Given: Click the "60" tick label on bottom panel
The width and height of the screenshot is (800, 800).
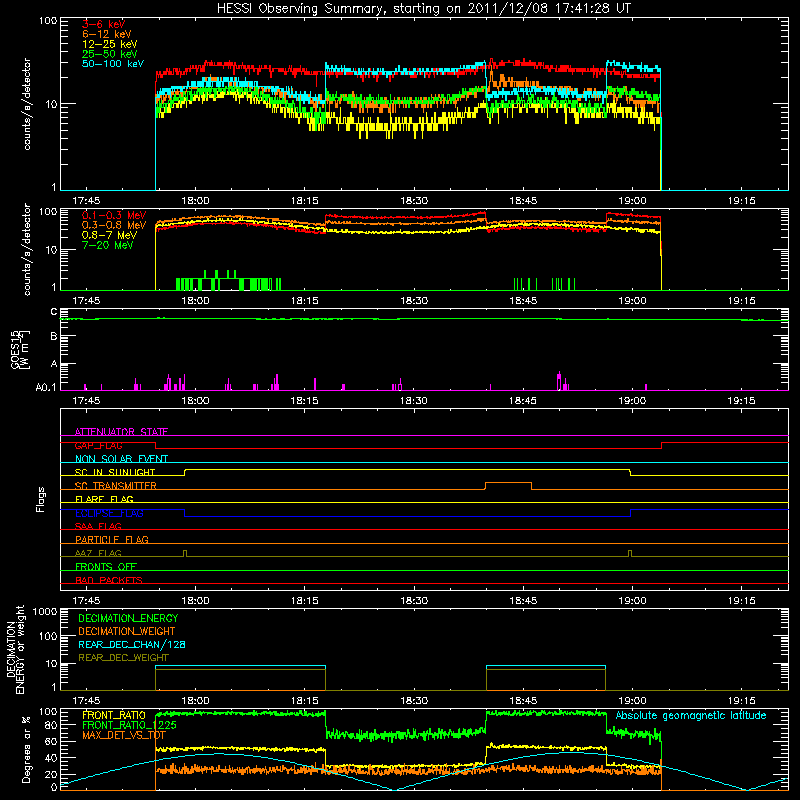Looking at the screenshot, I should 51,741.
